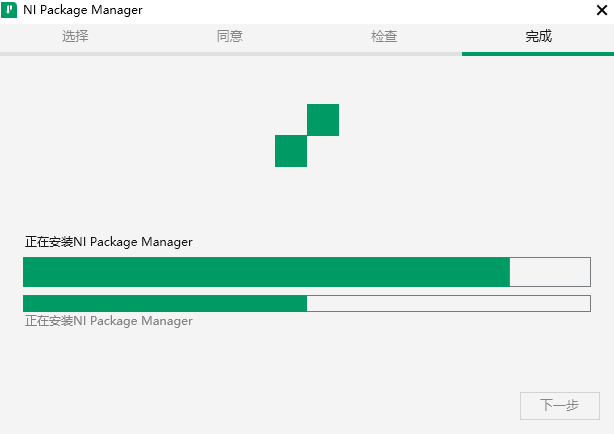Click the empty part of the thin lower progress bar

click(x=448, y=303)
